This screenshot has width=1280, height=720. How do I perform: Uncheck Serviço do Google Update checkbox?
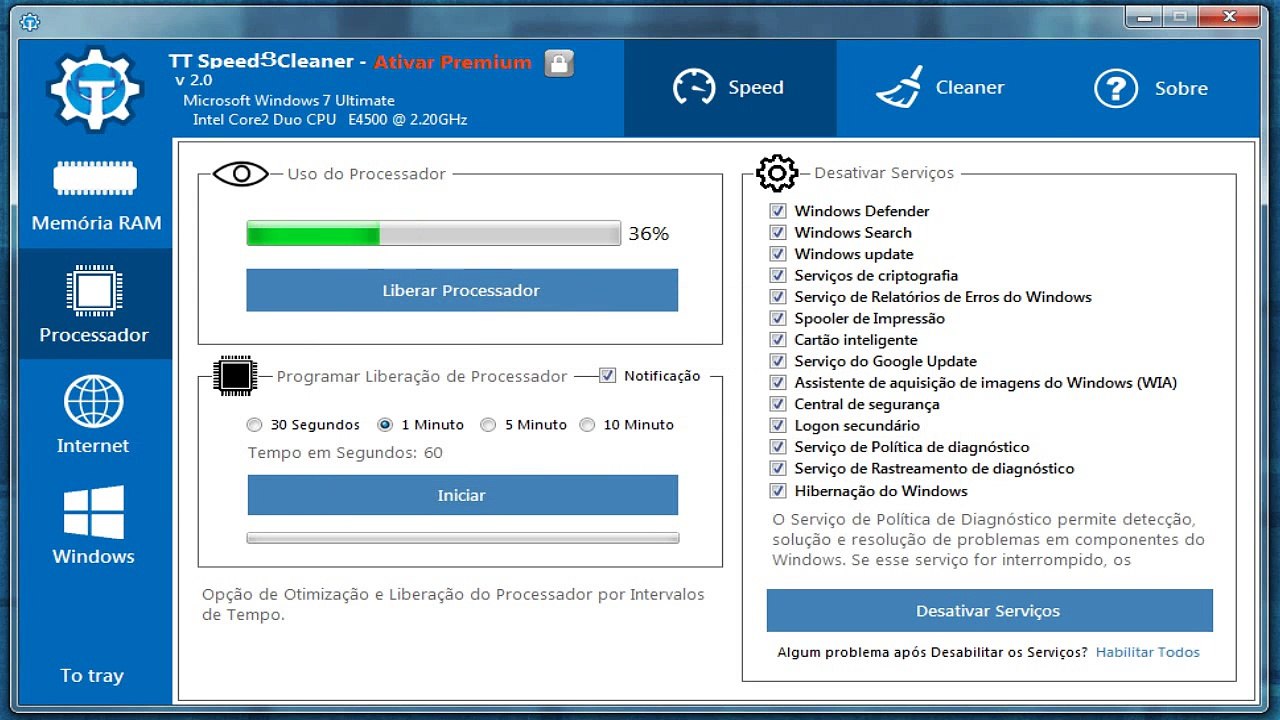click(777, 362)
